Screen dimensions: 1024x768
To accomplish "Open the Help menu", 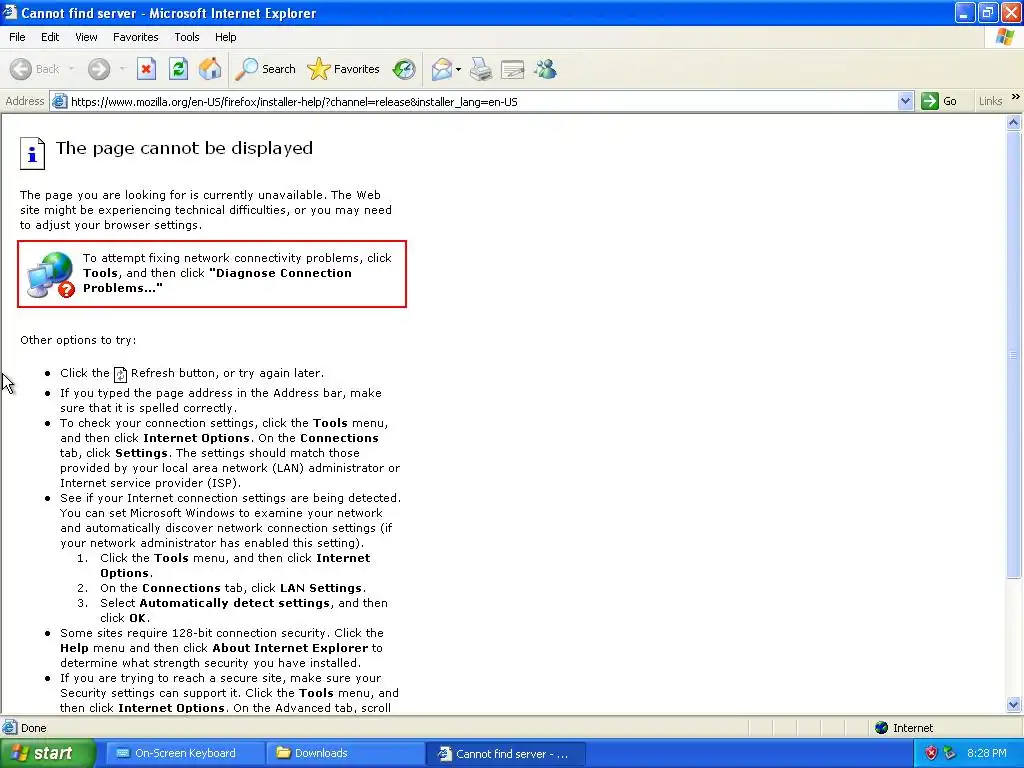I will pos(225,37).
